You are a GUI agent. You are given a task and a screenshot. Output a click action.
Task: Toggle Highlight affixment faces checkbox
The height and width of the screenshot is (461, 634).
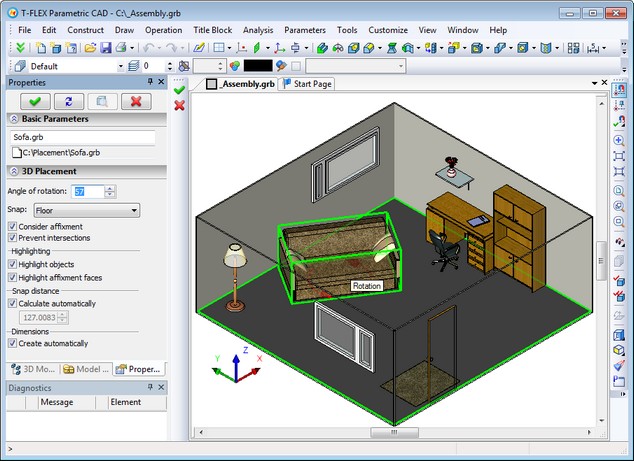pos(12,276)
